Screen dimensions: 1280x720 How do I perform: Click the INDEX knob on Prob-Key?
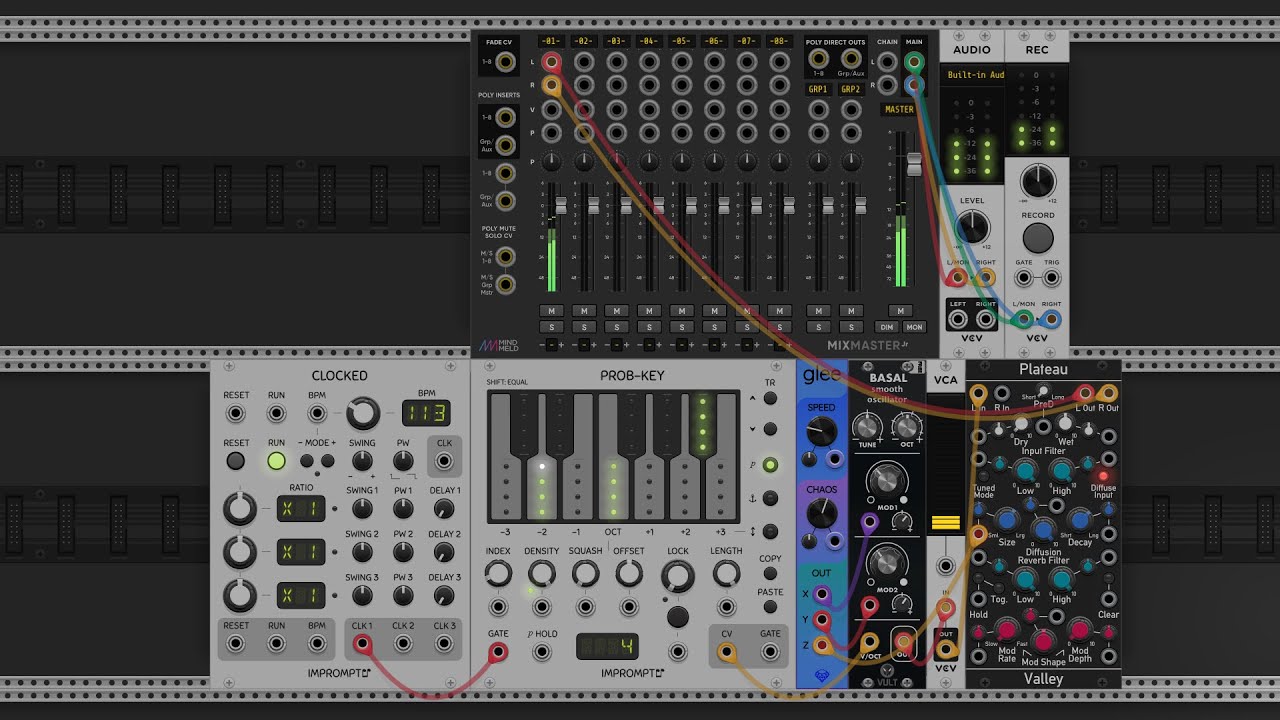tap(498, 574)
